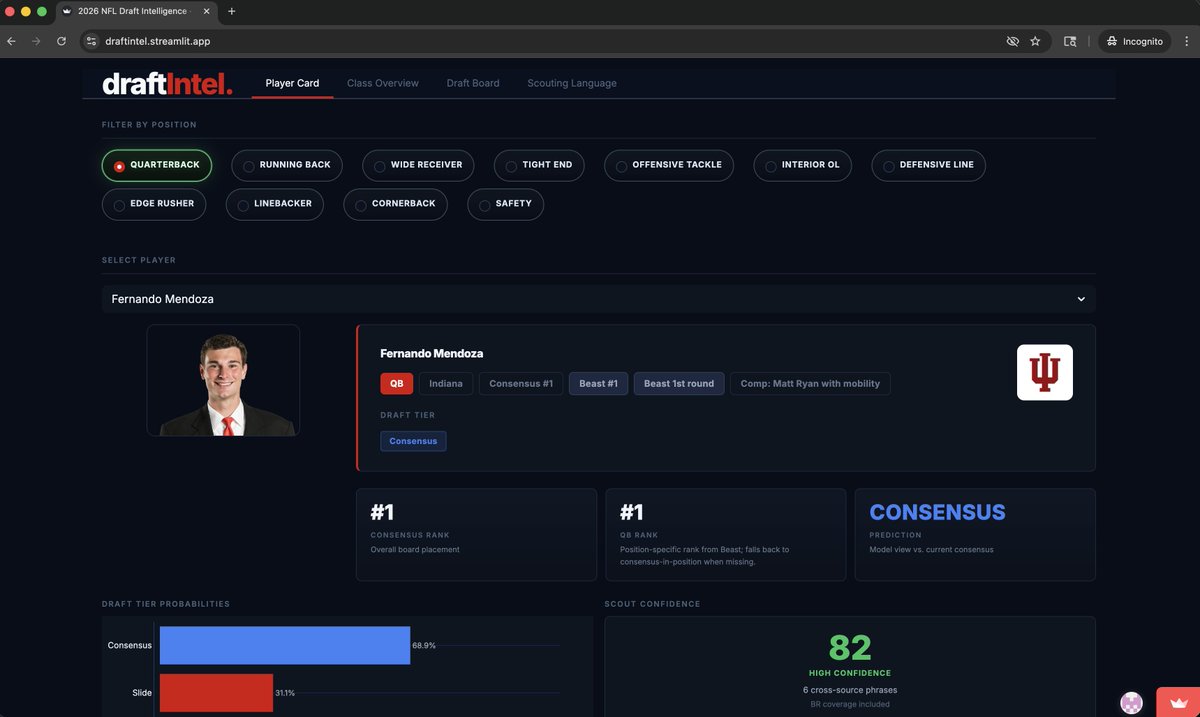
Task: Select the Interior OL position filter
Action: (x=802, y=165)
